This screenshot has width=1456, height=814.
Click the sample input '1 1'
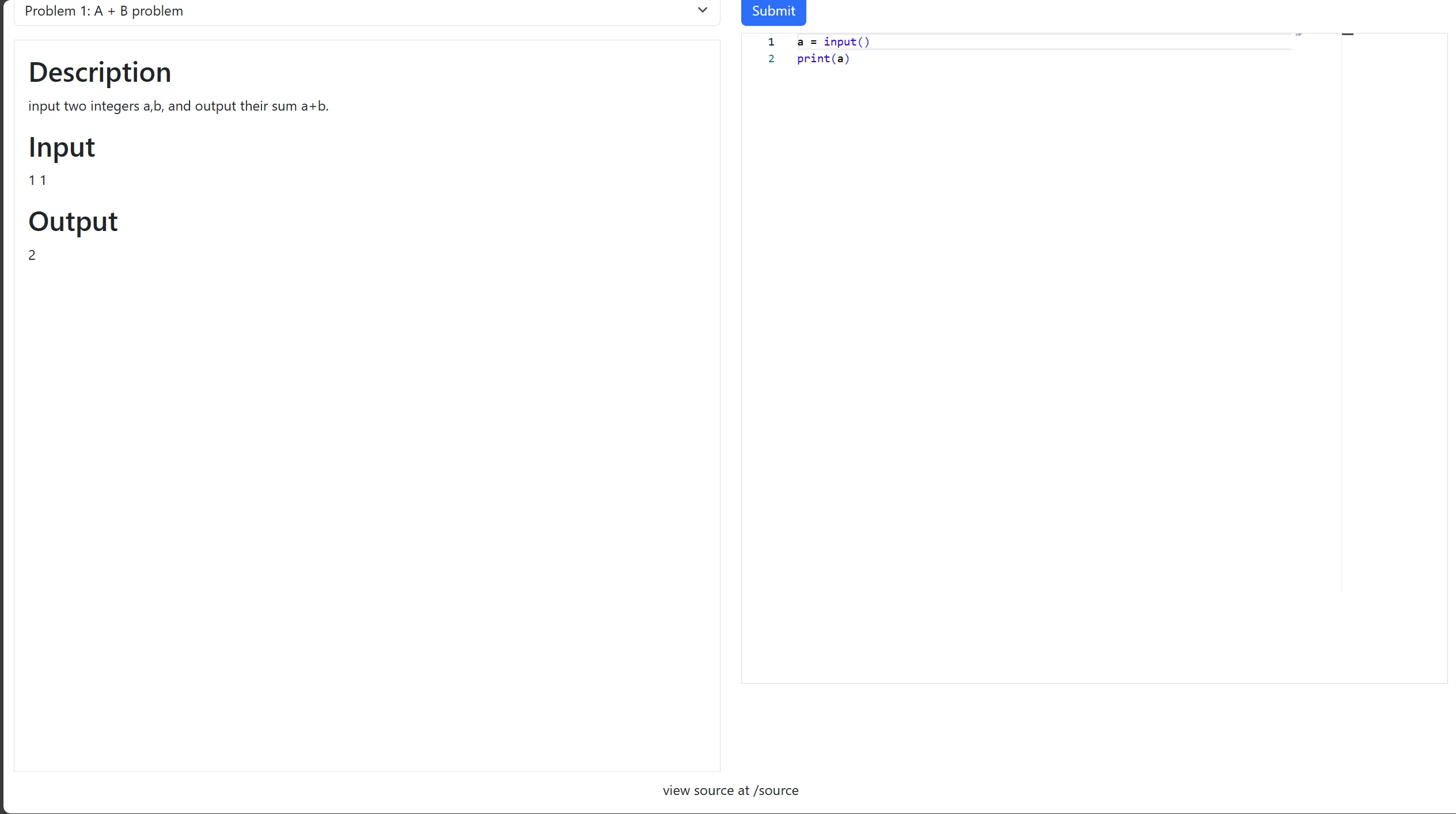pyautogui.click(x=37, y=180)
